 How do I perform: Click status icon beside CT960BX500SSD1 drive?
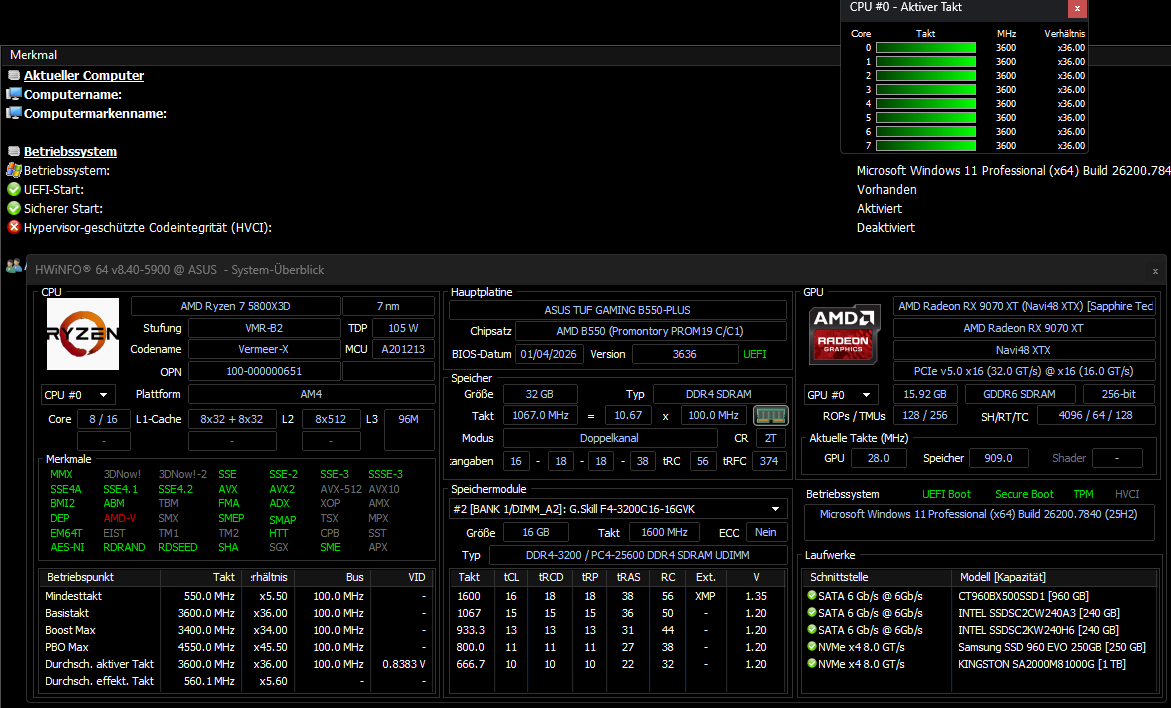(x=812, y=596)
